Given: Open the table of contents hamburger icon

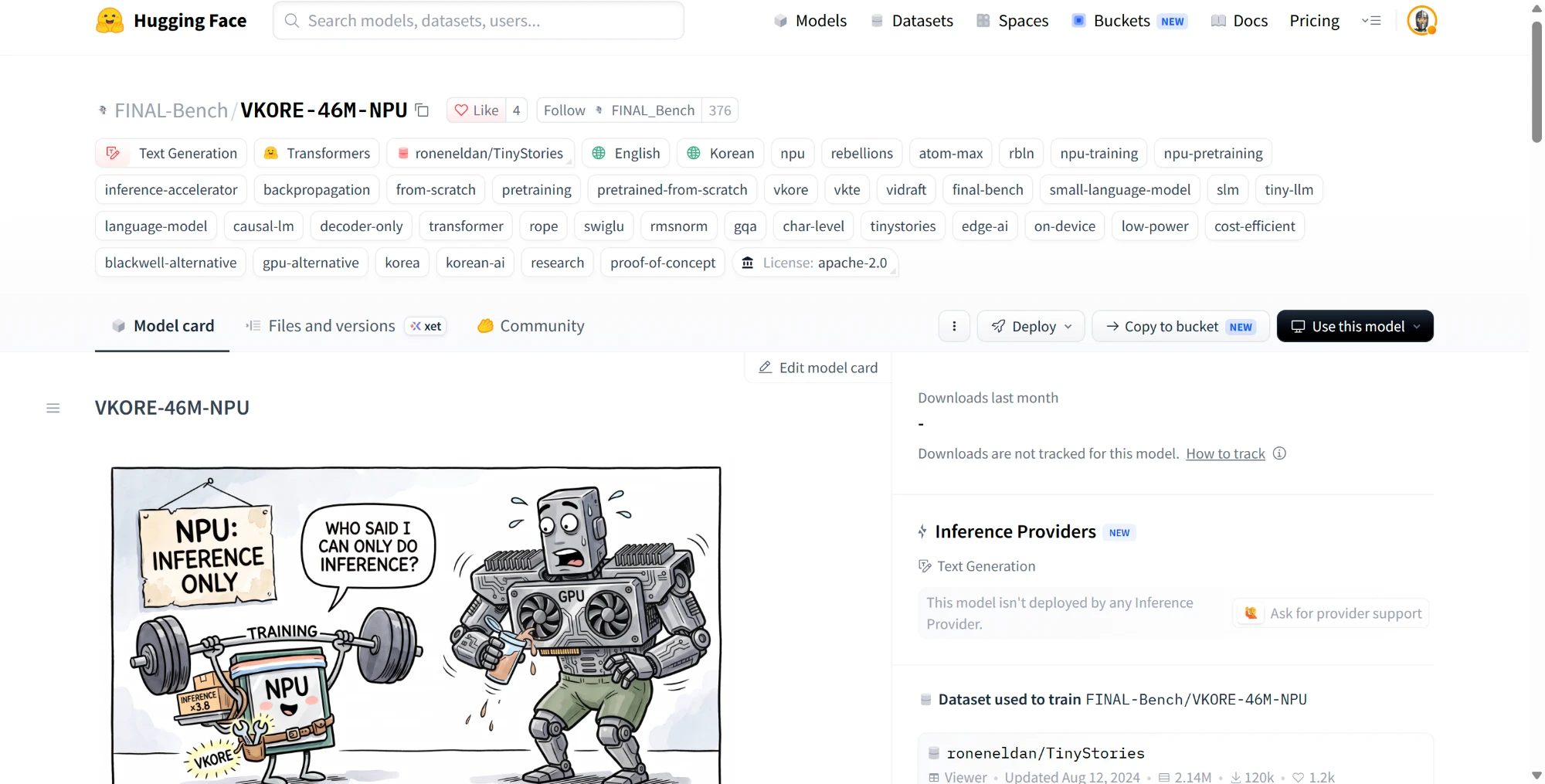Looking at the screenshot, I should pyautogui.click(x=53, y=408).
